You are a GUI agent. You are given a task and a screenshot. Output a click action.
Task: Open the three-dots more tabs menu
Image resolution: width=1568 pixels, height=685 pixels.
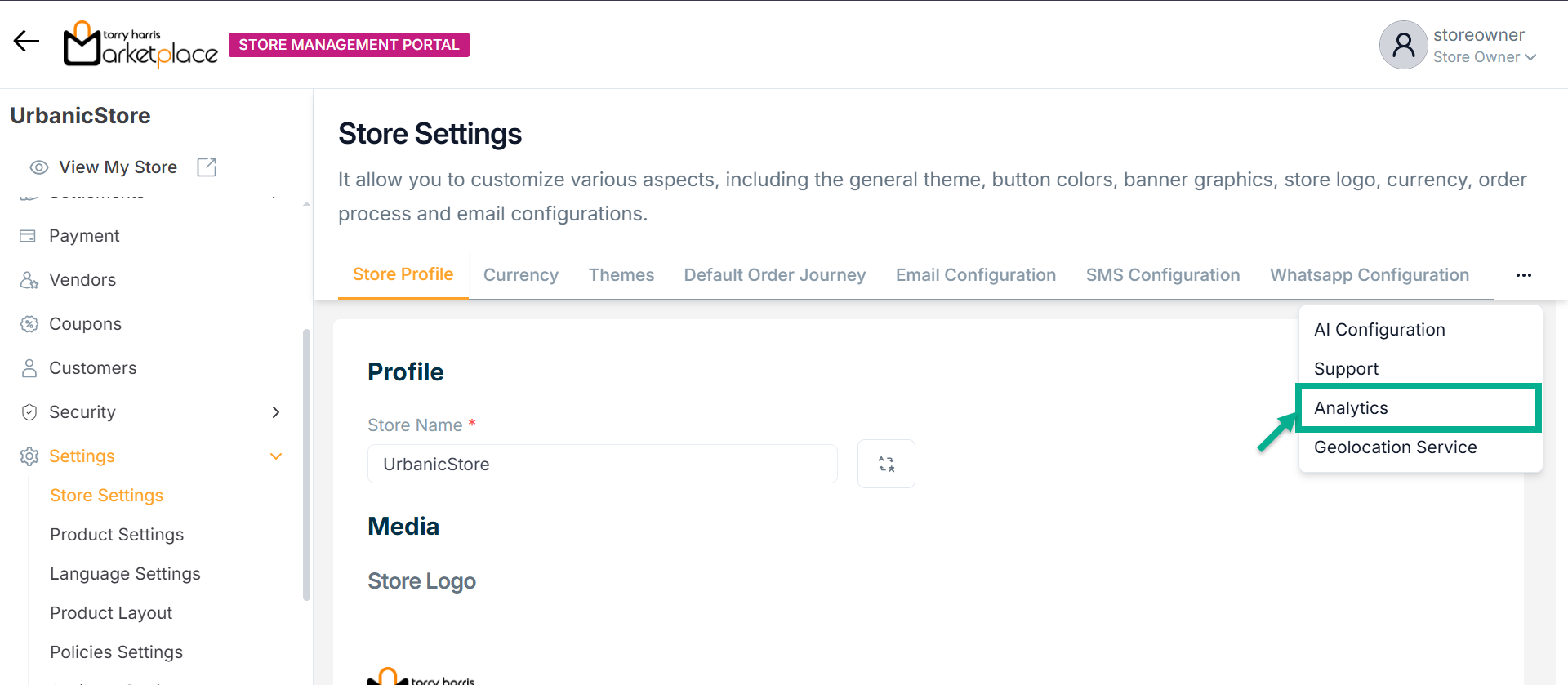click(x=1523, y=275)
